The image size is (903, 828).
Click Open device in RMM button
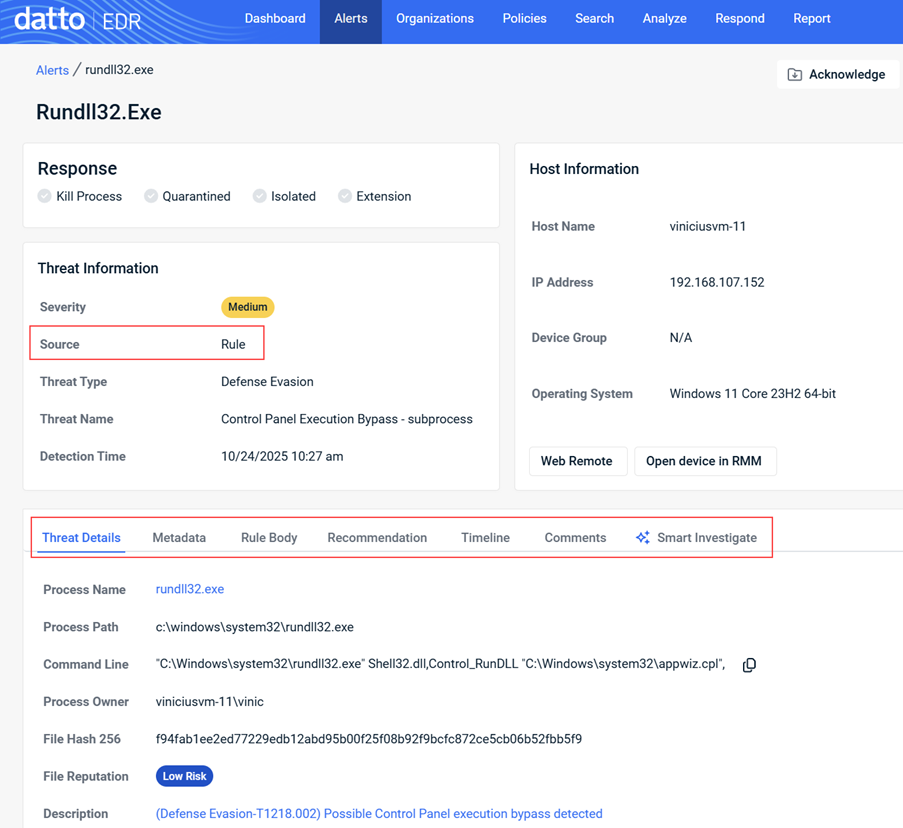point(704,461)
